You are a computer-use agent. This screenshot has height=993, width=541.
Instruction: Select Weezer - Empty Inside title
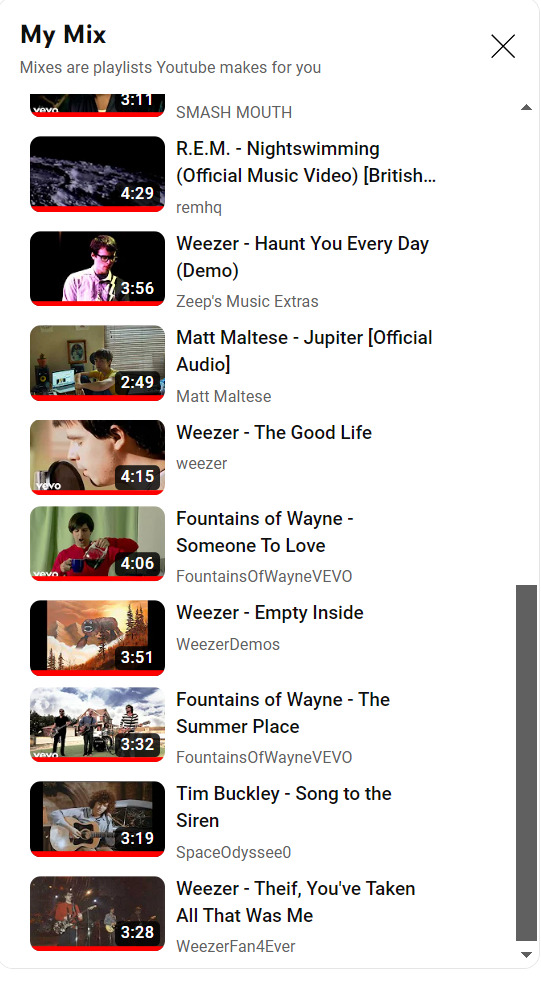click(x=270, y=613)
